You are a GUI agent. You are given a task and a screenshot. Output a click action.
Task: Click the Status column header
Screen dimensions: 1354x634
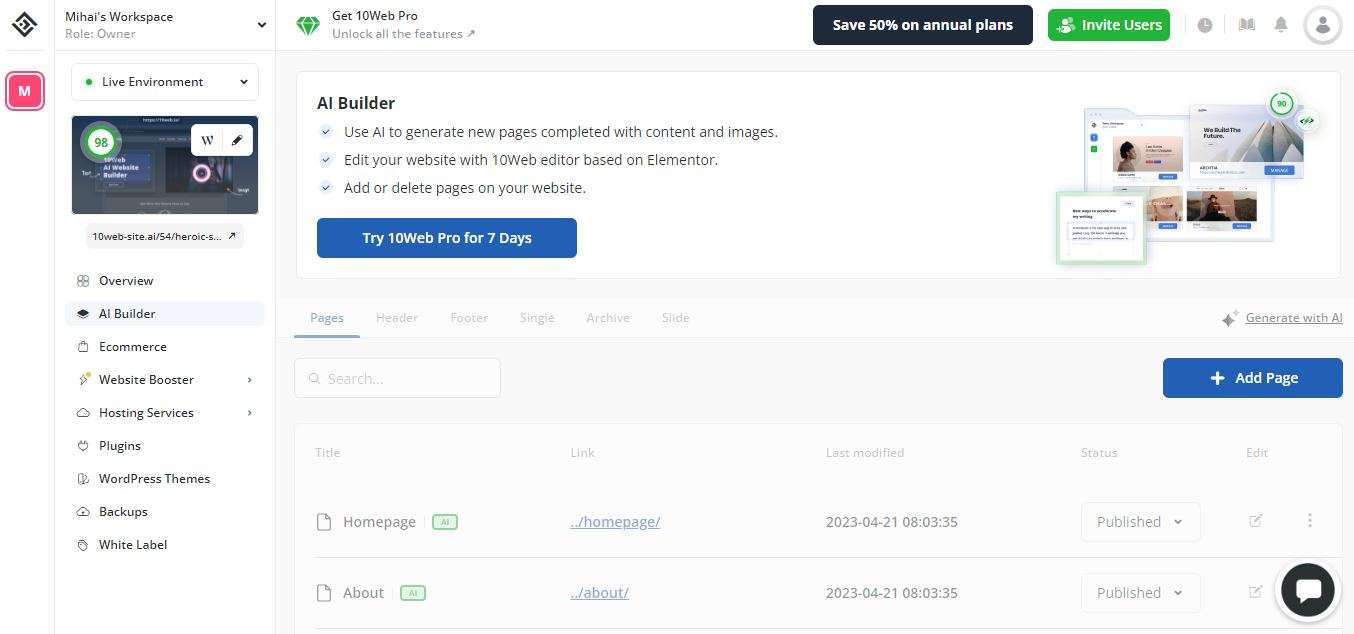click(x=1099, y=453)
